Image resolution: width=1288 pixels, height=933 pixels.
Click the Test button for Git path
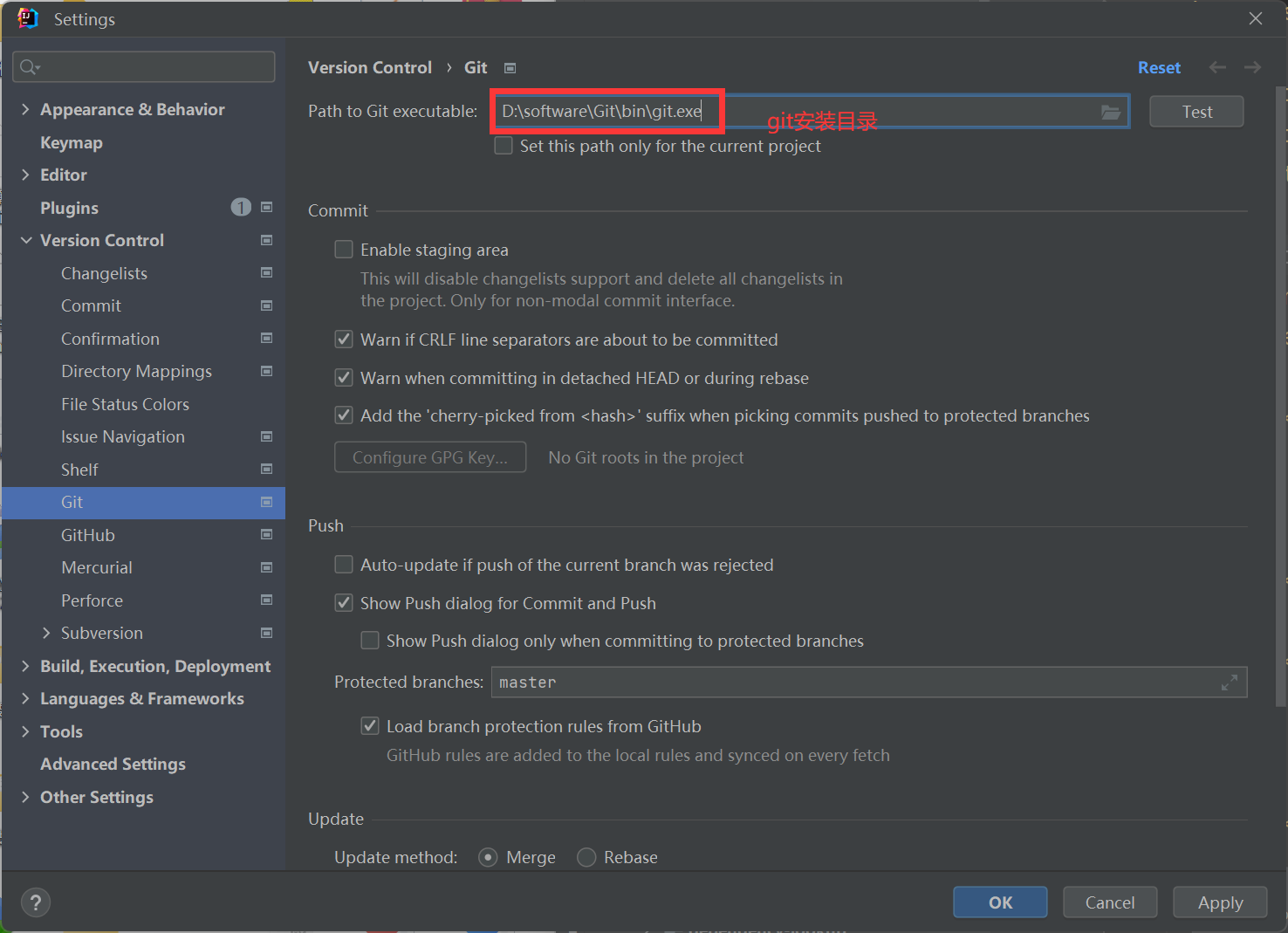pyautogui.click(x=1196, y=112)
